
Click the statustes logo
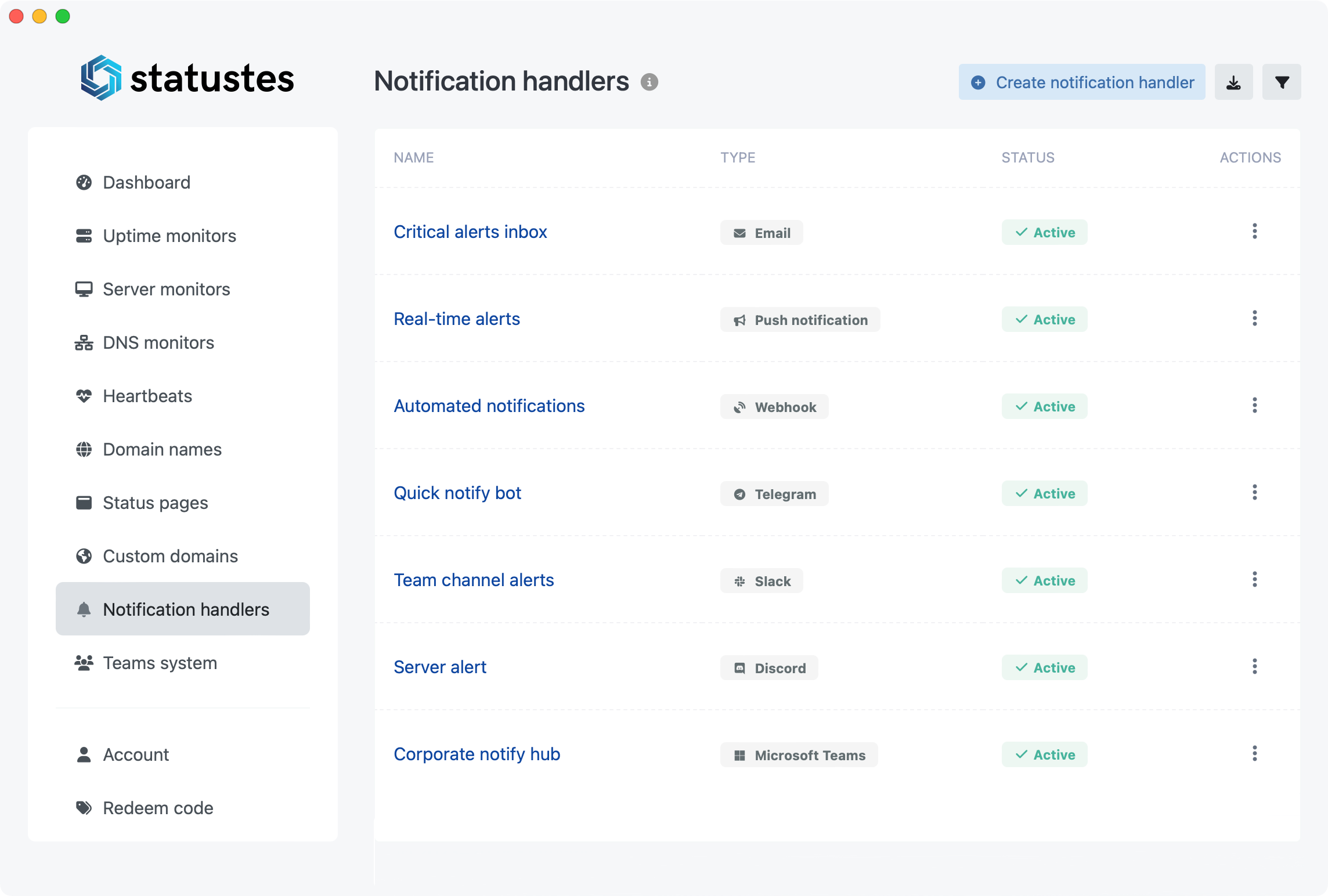pyautogui.click(x=187, y=78)
